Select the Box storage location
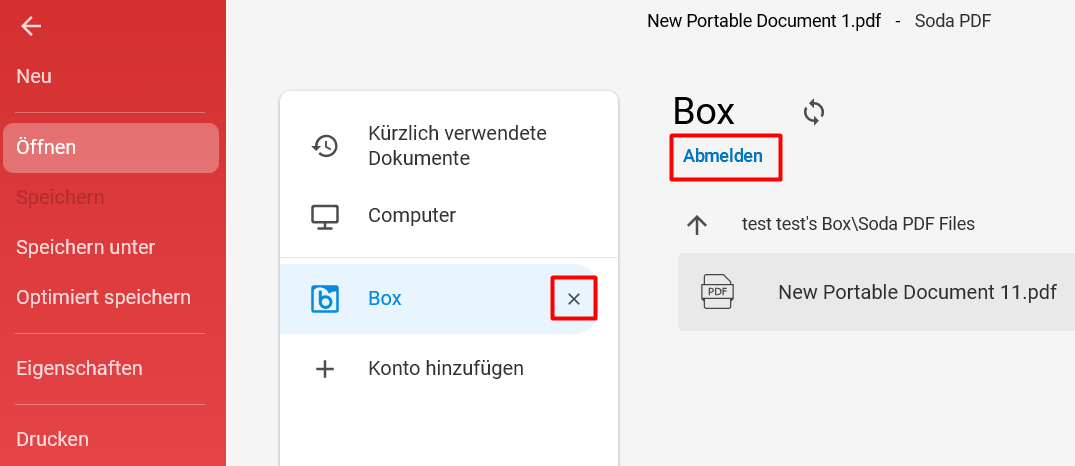Screen dimensions: 1075x466 pyautogui.click(x=439, y=299)
